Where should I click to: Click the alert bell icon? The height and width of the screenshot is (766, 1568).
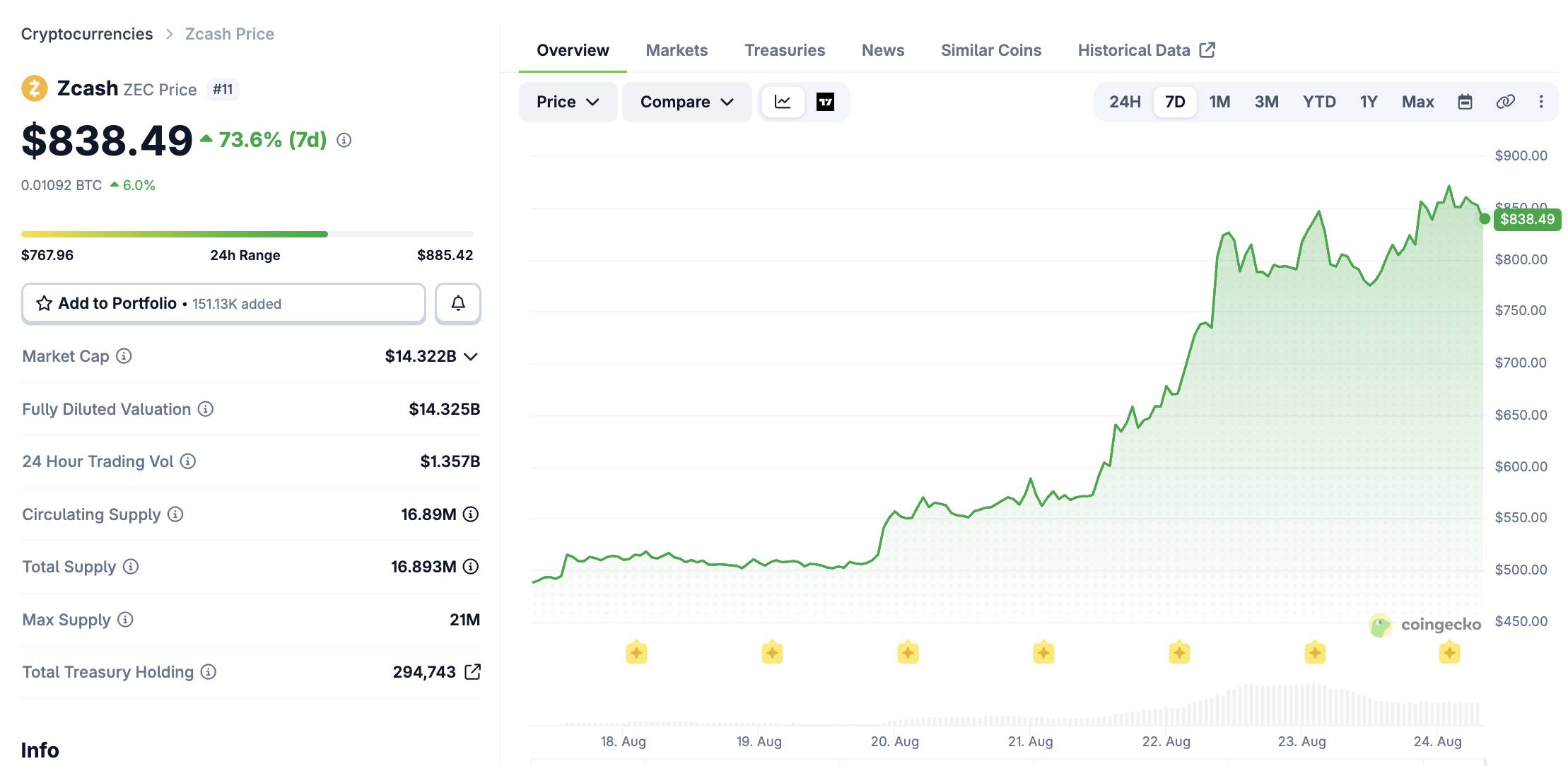click(x=458, y=303)
